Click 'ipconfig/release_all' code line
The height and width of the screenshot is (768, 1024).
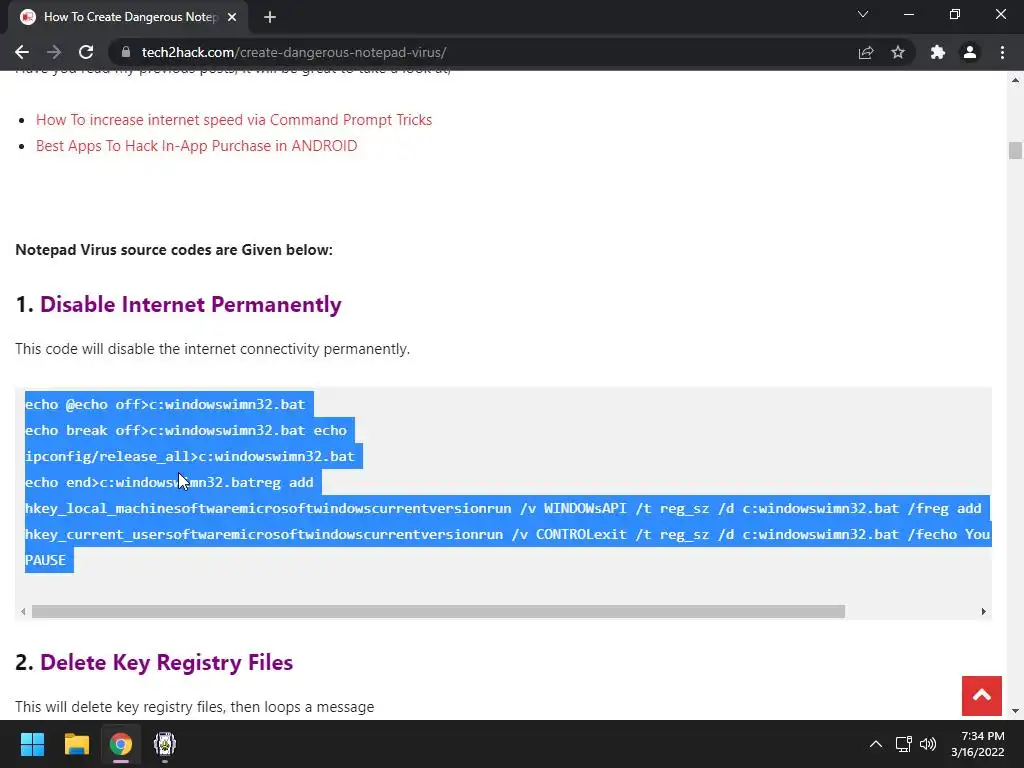pos(189,456)
